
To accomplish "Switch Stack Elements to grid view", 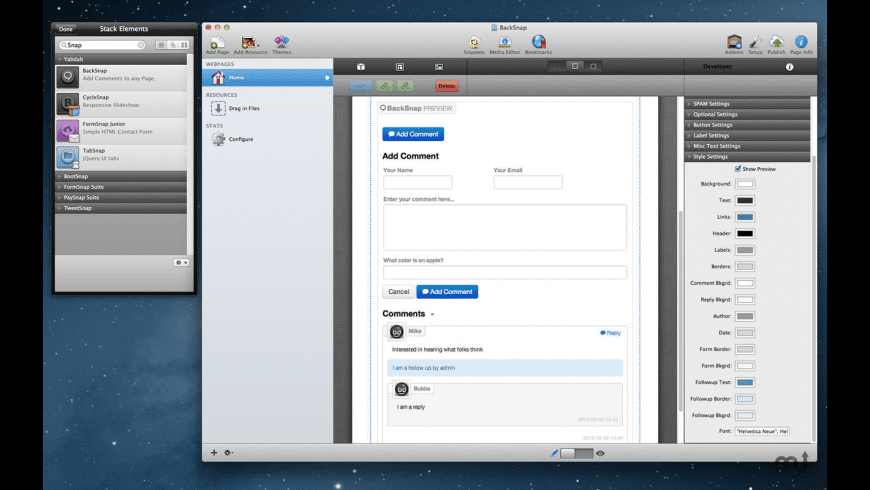I will [x=184, y=45].
